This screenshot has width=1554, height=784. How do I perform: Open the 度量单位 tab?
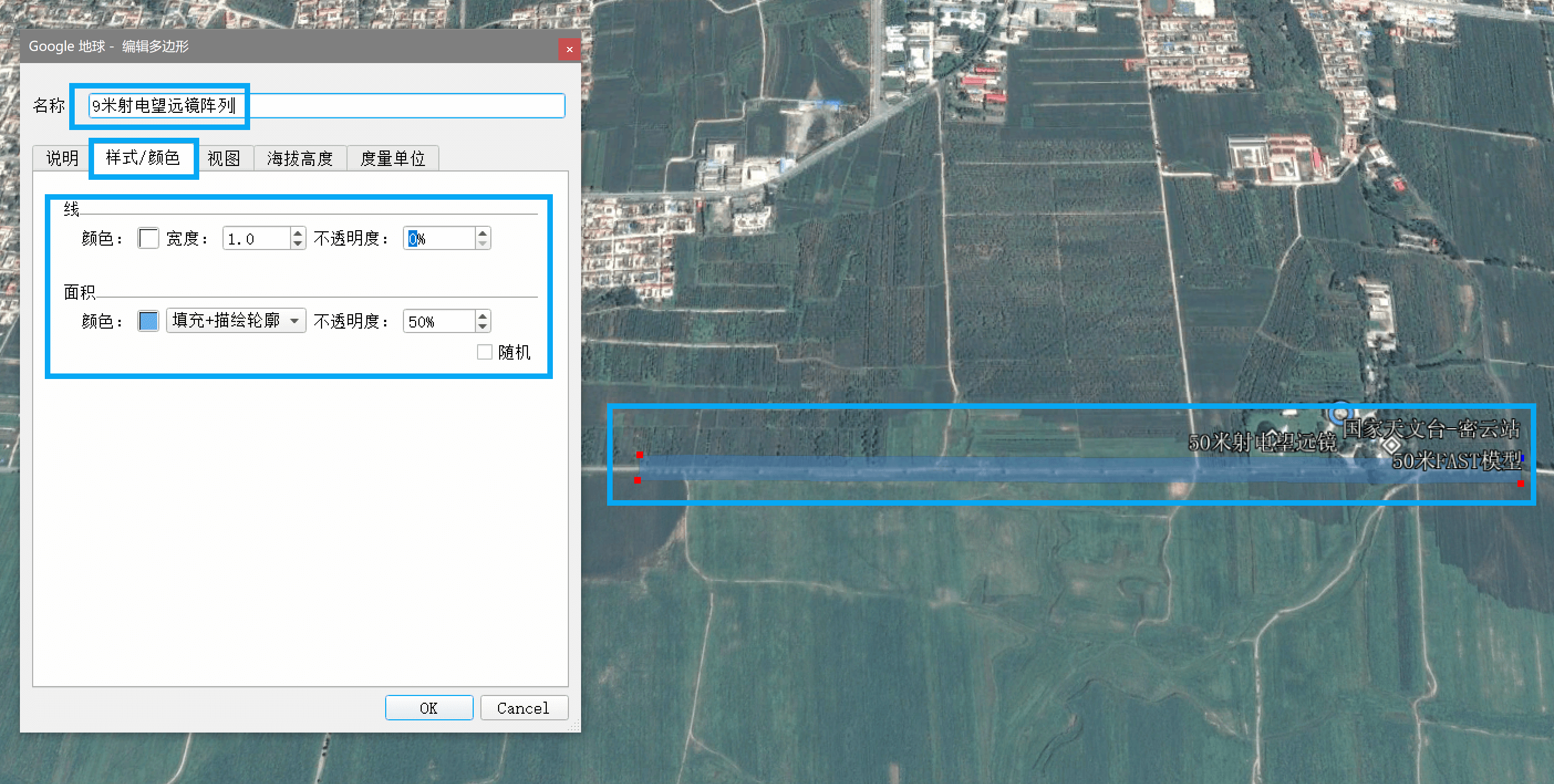[x=392, y=159]
